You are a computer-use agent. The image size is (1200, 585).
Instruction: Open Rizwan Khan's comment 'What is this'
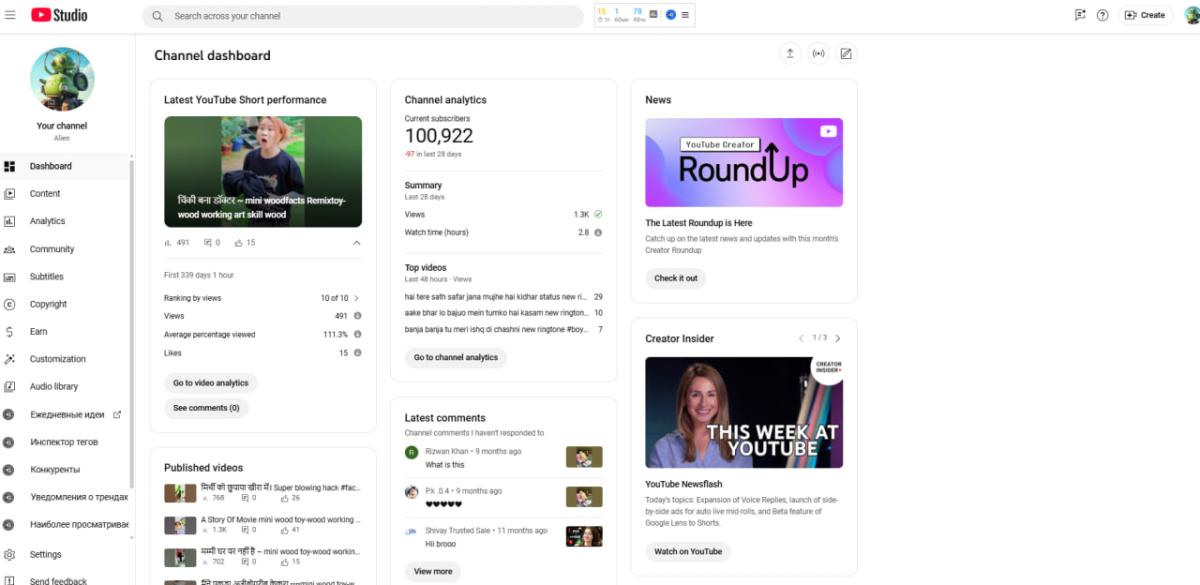pos(445,465)
